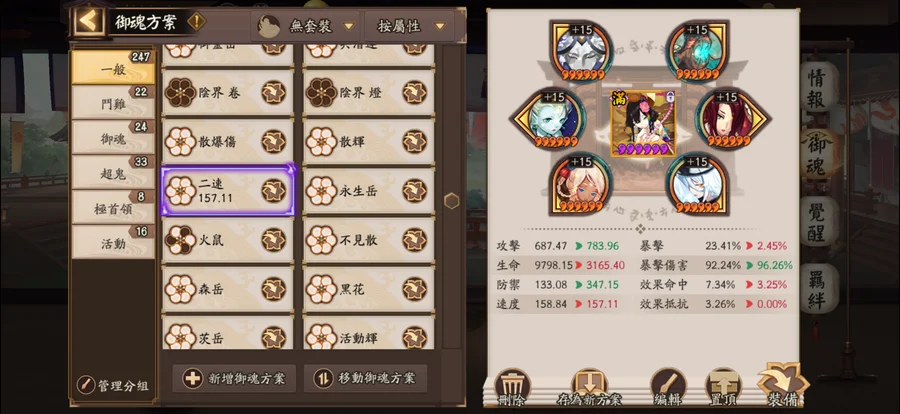
Task: Click the 新增御魂方案 button
Action: tap(234, 378)
